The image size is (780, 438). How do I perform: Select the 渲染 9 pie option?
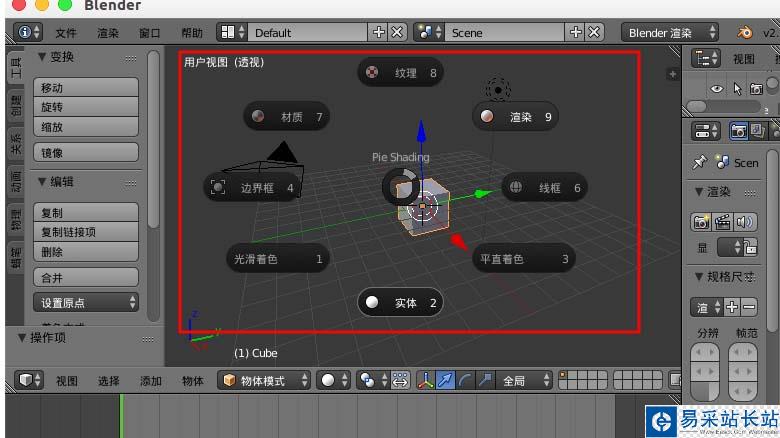coord(515,116)
